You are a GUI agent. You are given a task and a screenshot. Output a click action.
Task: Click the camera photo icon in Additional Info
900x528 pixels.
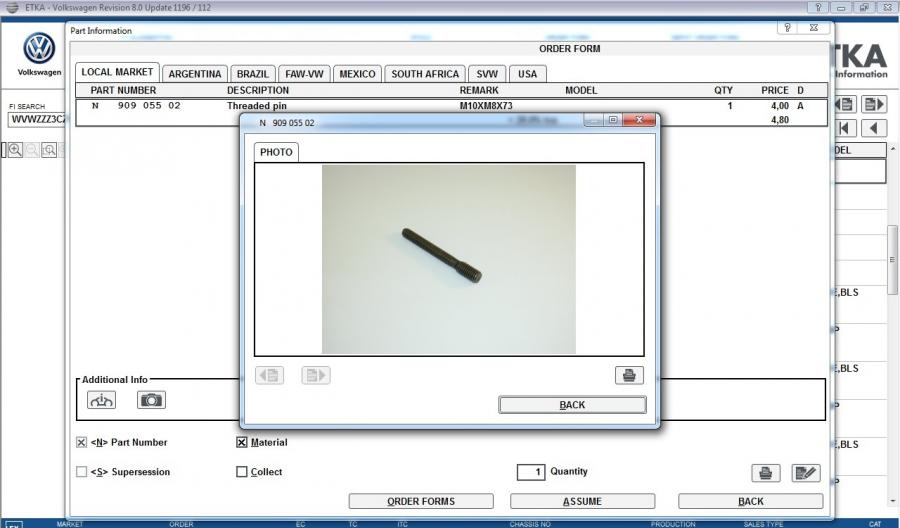click(x=152, y=400)
